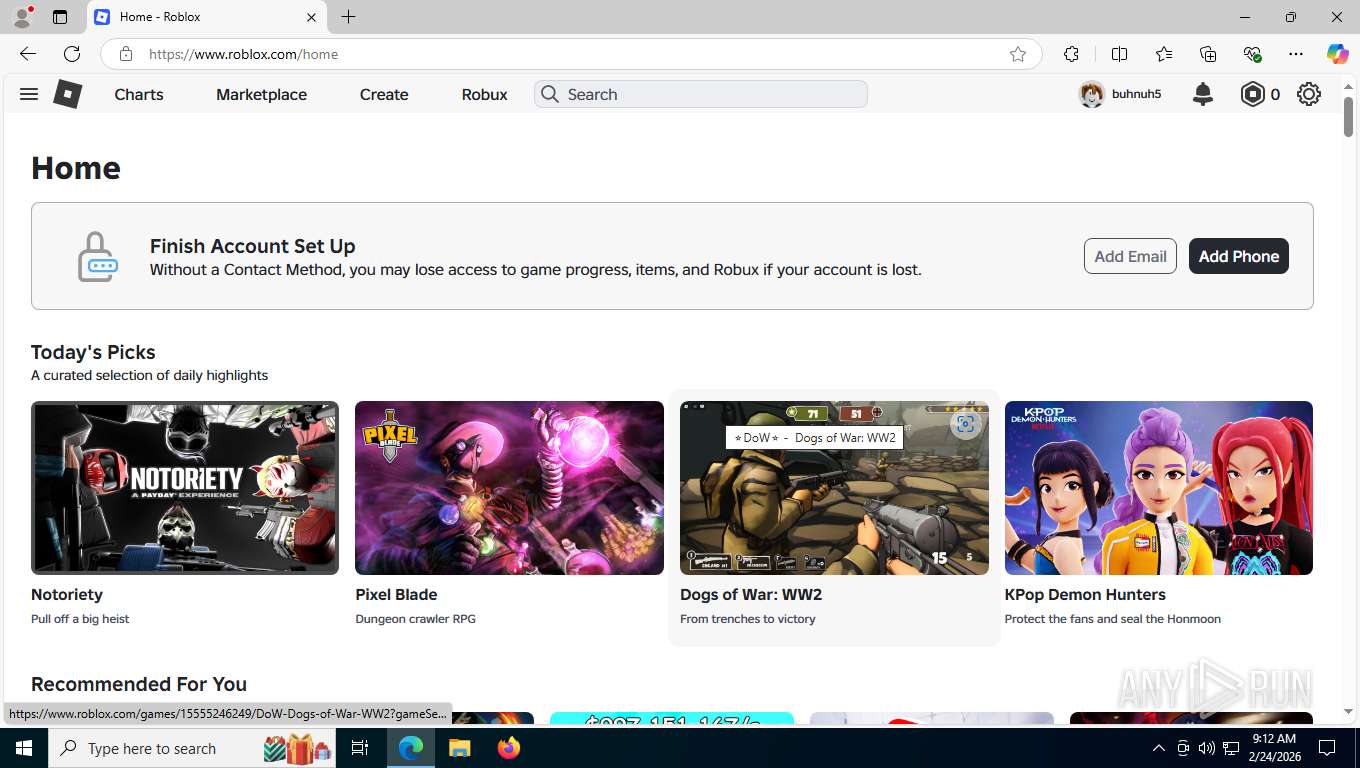Click the Today's Picks heading

[93, 352]
